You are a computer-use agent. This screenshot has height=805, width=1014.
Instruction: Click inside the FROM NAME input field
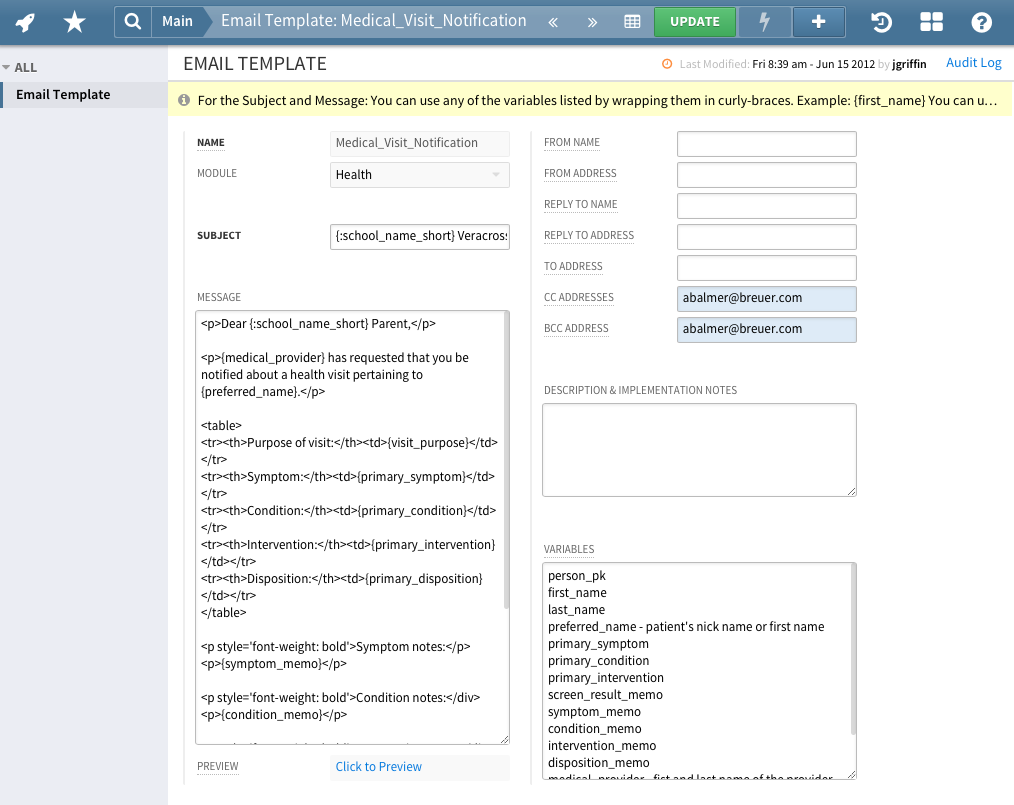(766, 143)
